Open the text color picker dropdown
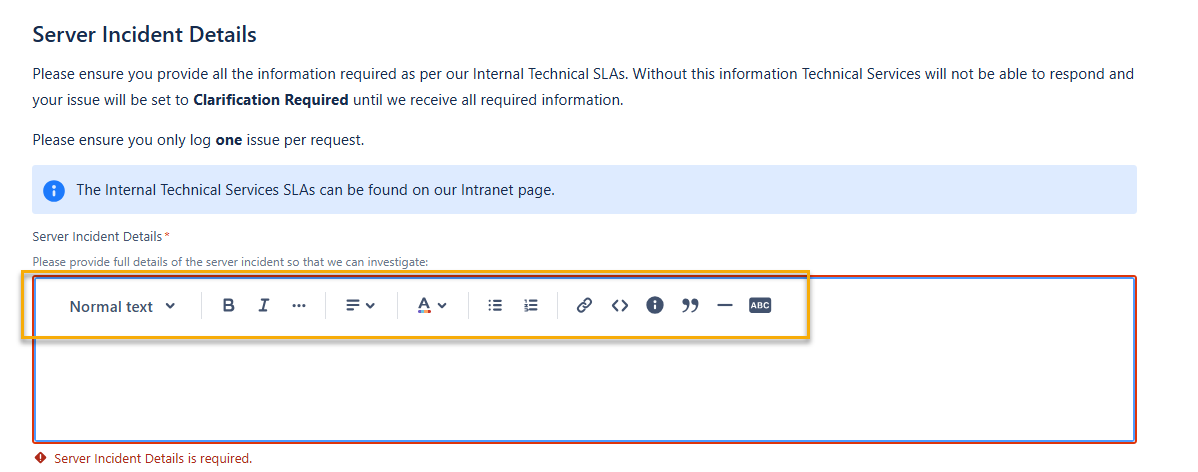 [432, 306]
